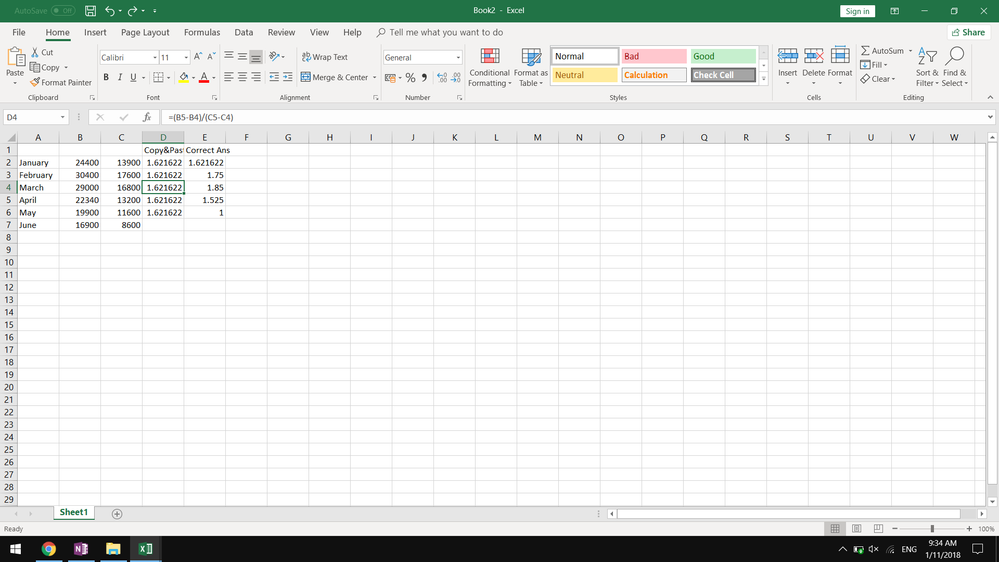The width and height of the screenshot is (999, 562).
Task: Apply italic formatting
Action: tap(119, 77)
